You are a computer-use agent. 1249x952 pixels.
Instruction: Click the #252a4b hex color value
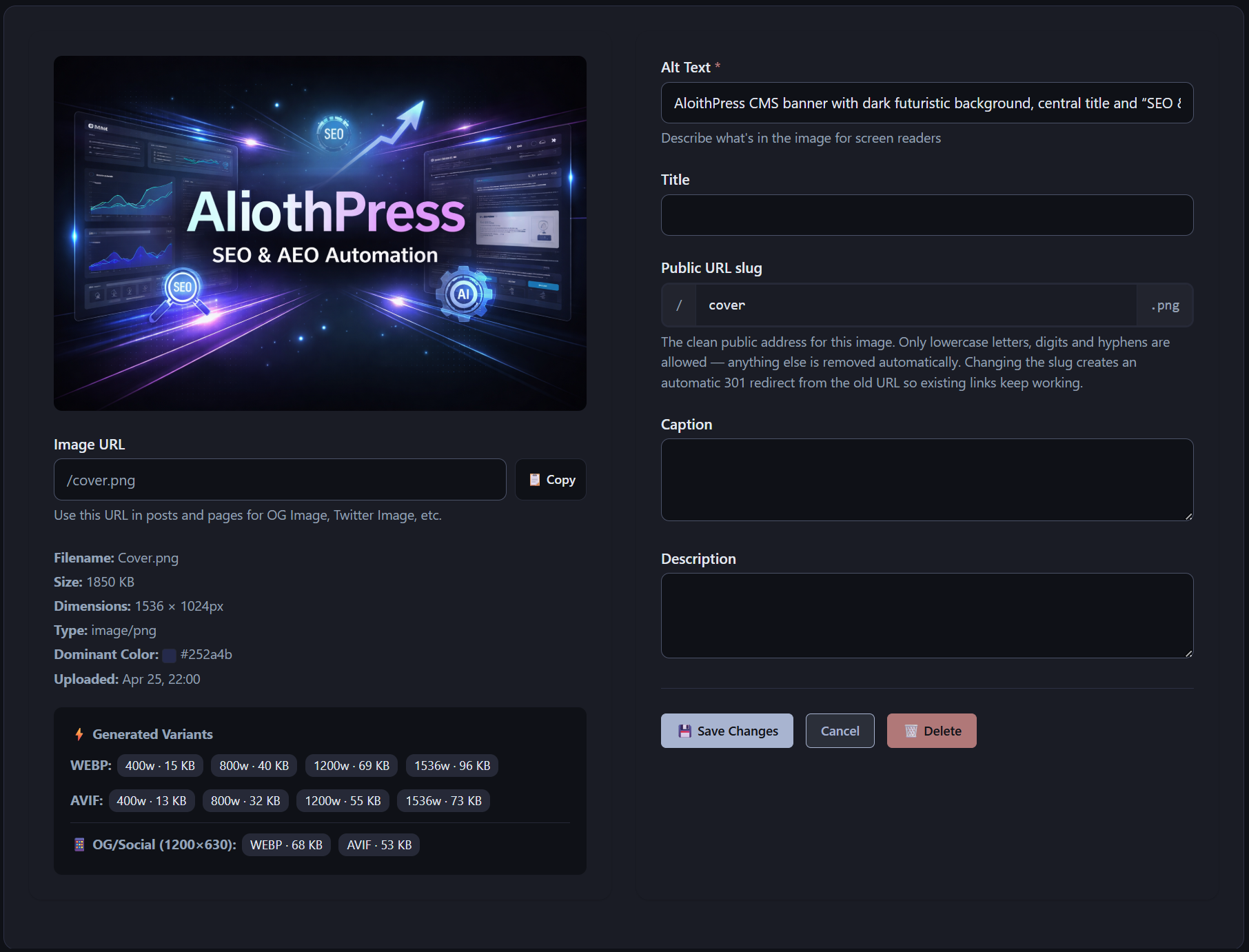point(206,654)
